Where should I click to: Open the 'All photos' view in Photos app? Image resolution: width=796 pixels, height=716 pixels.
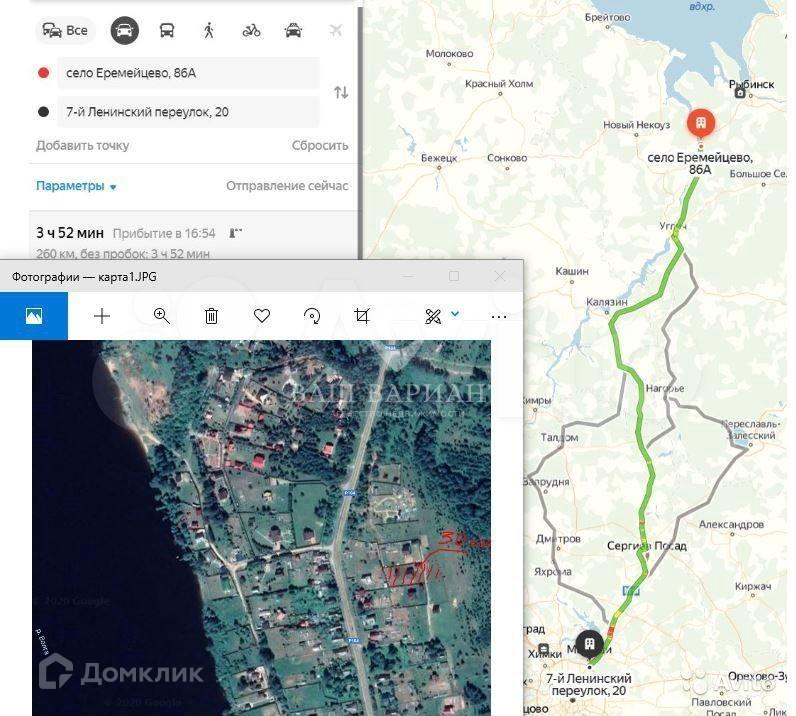34,316
